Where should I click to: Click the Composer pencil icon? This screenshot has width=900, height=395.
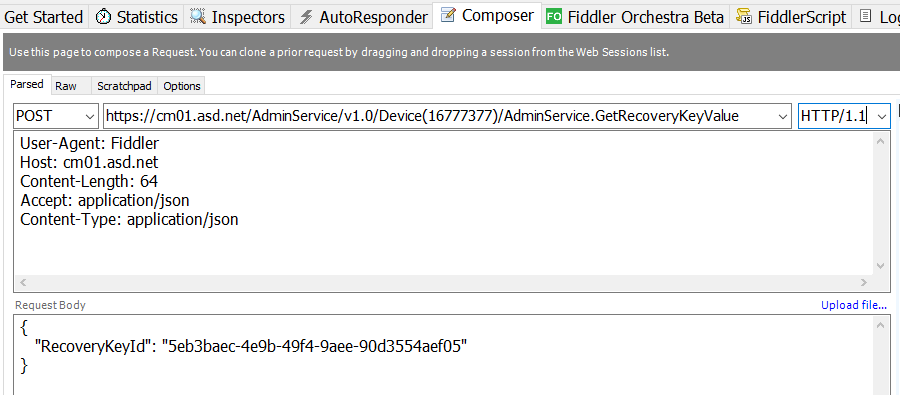click(x=448, y=16)
